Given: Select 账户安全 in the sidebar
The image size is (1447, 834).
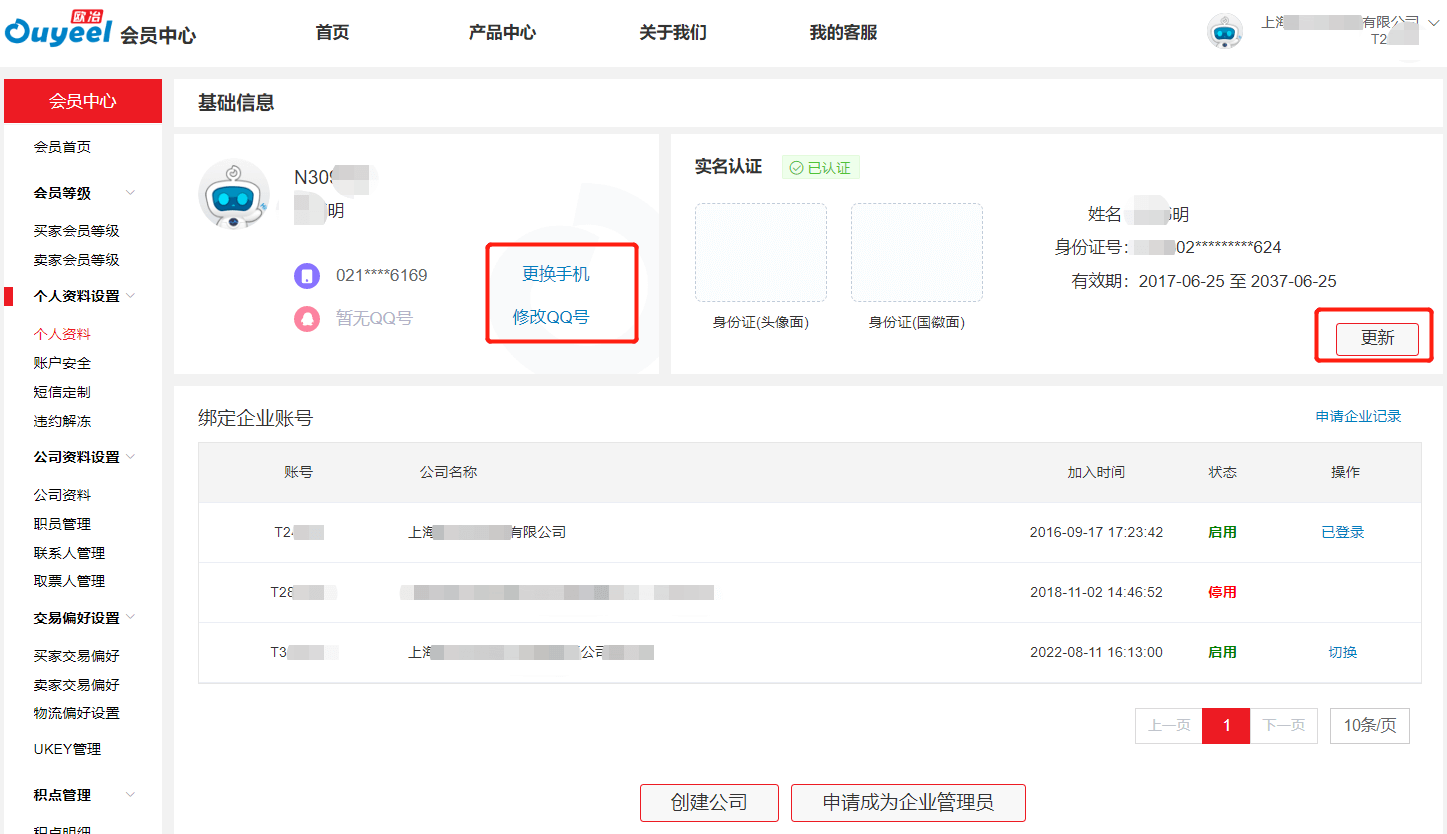Looking at the screenshot, I should click(x=62, y=363).
